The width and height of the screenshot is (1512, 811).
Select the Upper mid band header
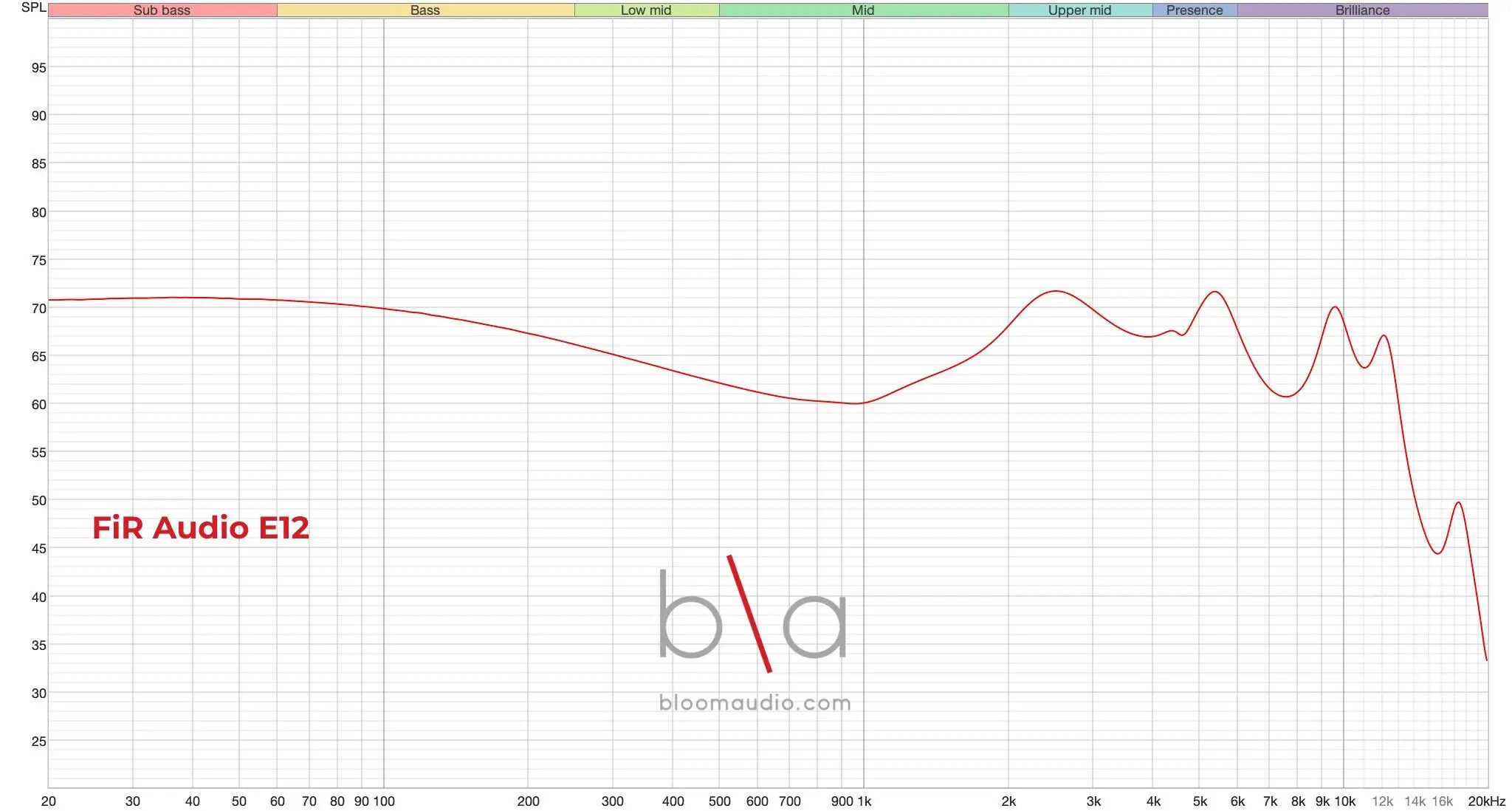click(1079, 10)
